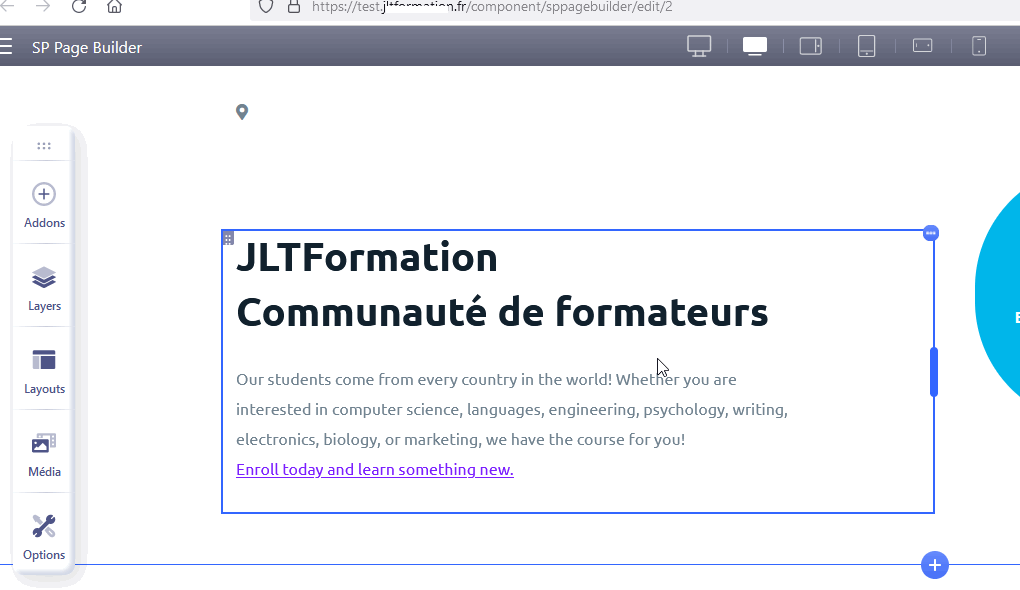Image resolution: width=1020 pixels, height=590 pixels.
Task: Open the addon options ellipsis button
Action: (931, 233)
